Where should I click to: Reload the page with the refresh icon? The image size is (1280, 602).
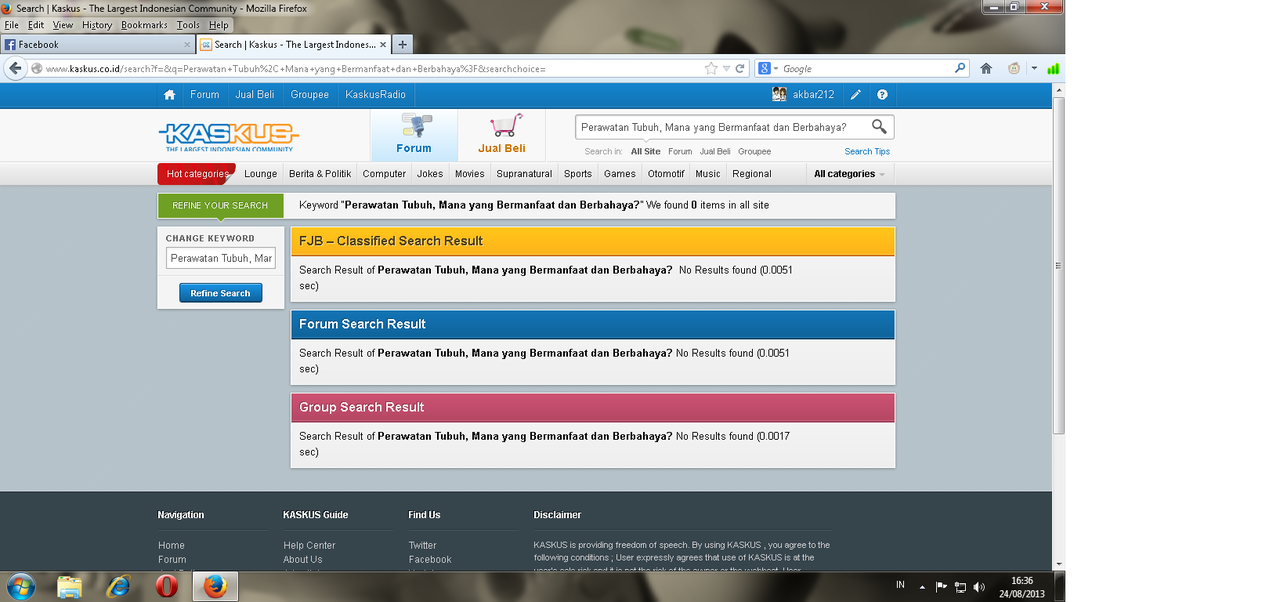click(x=741, y=69)
